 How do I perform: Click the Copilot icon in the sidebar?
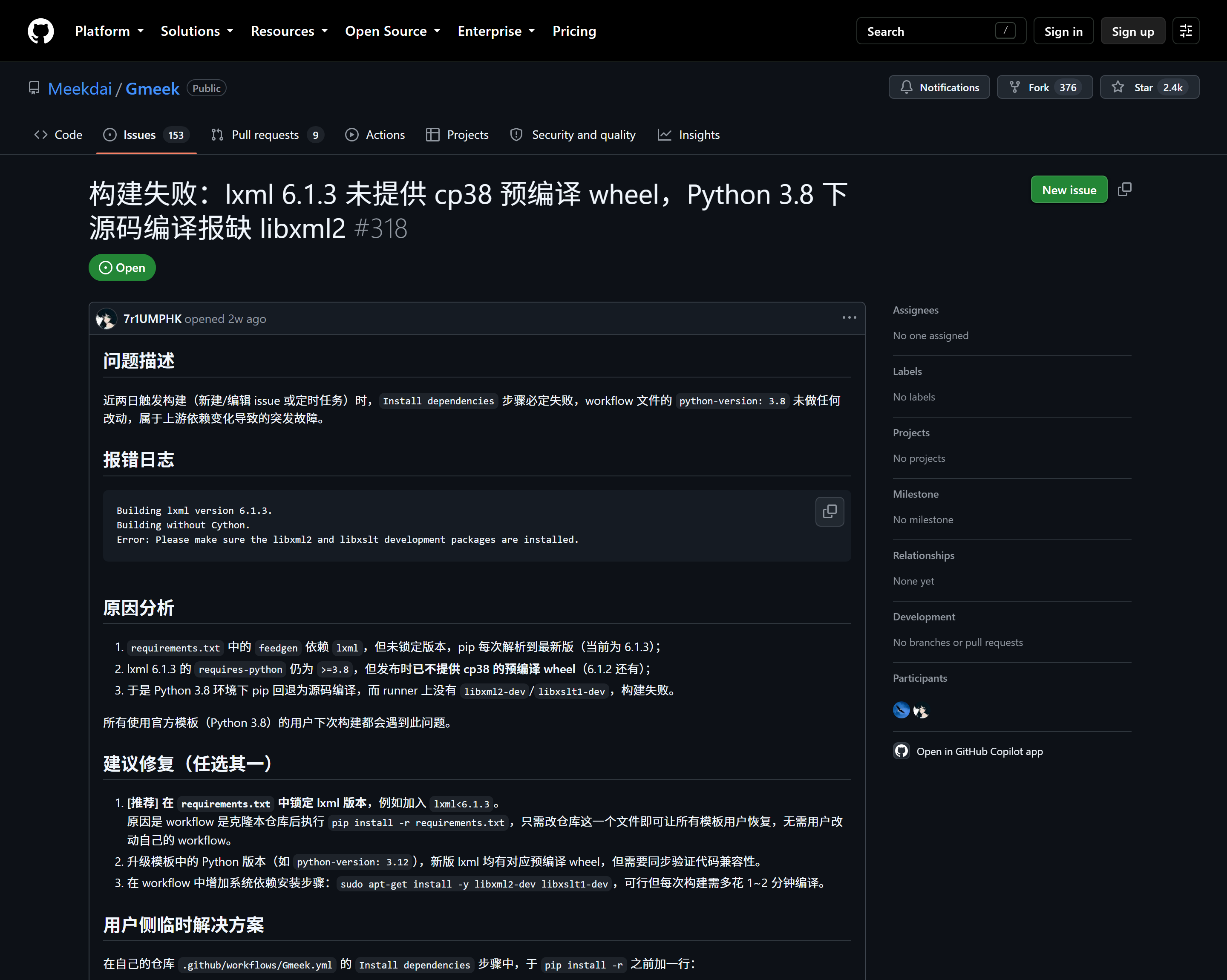pos(902,751)
